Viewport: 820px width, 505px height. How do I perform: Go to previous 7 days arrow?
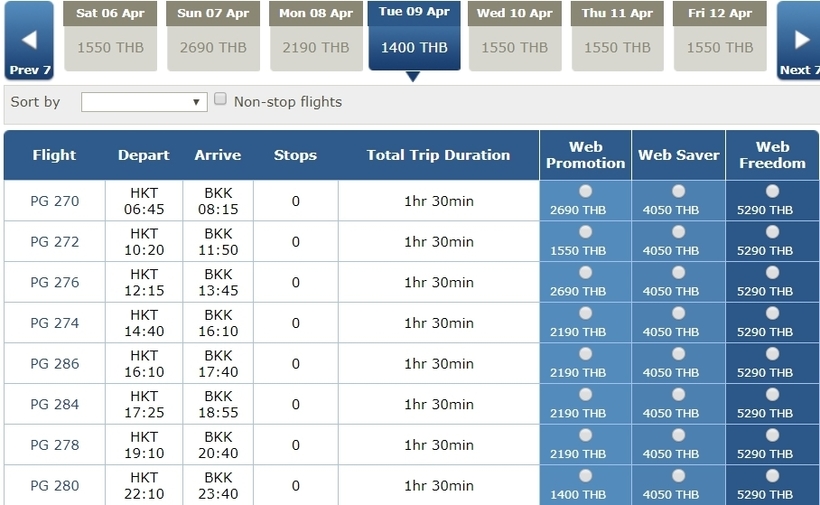(x=29, y=41)
